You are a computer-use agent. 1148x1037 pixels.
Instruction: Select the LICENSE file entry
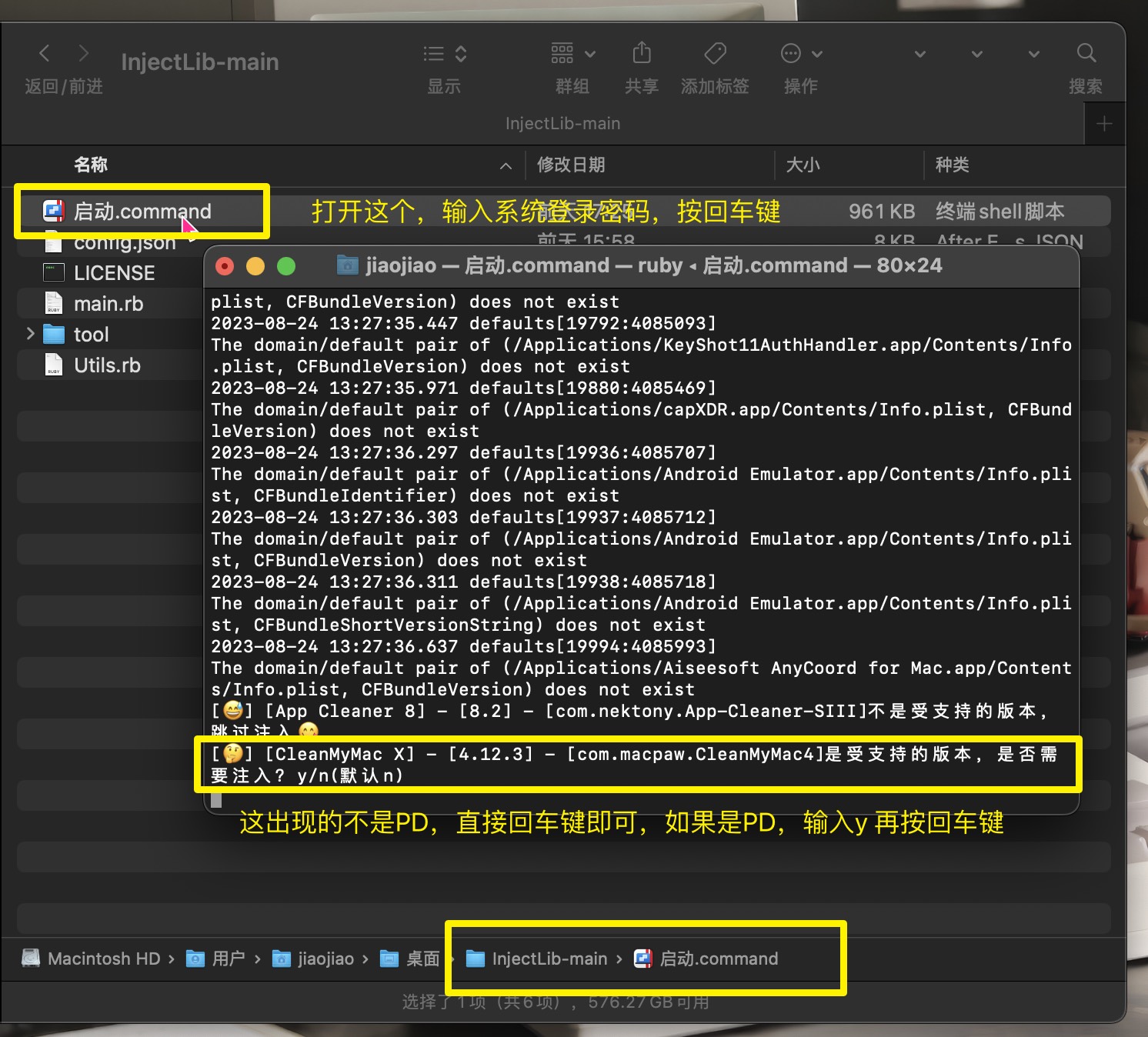(x=114, y=272)
